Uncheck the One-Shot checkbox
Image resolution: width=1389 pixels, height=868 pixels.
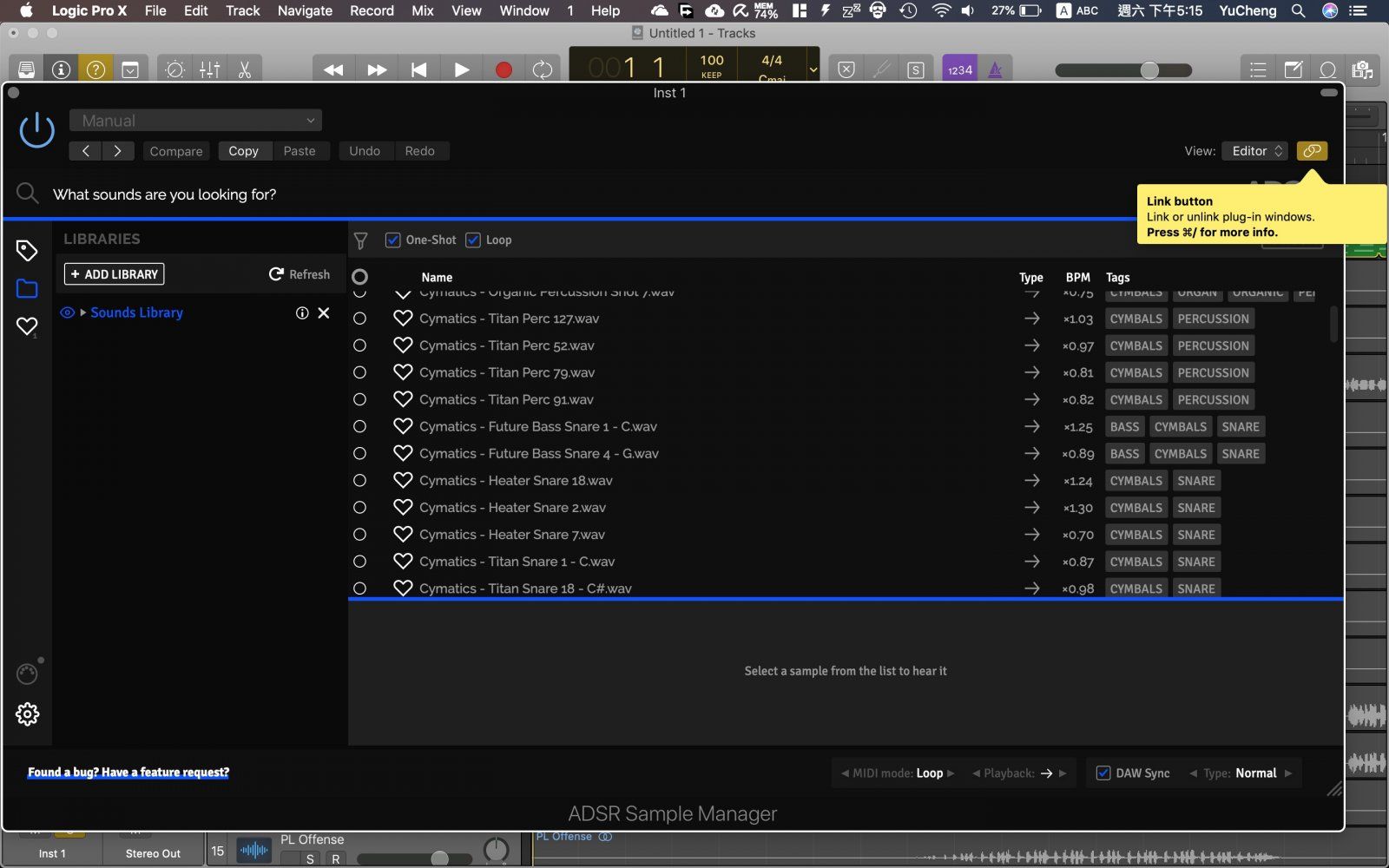(x=393, y=240)
